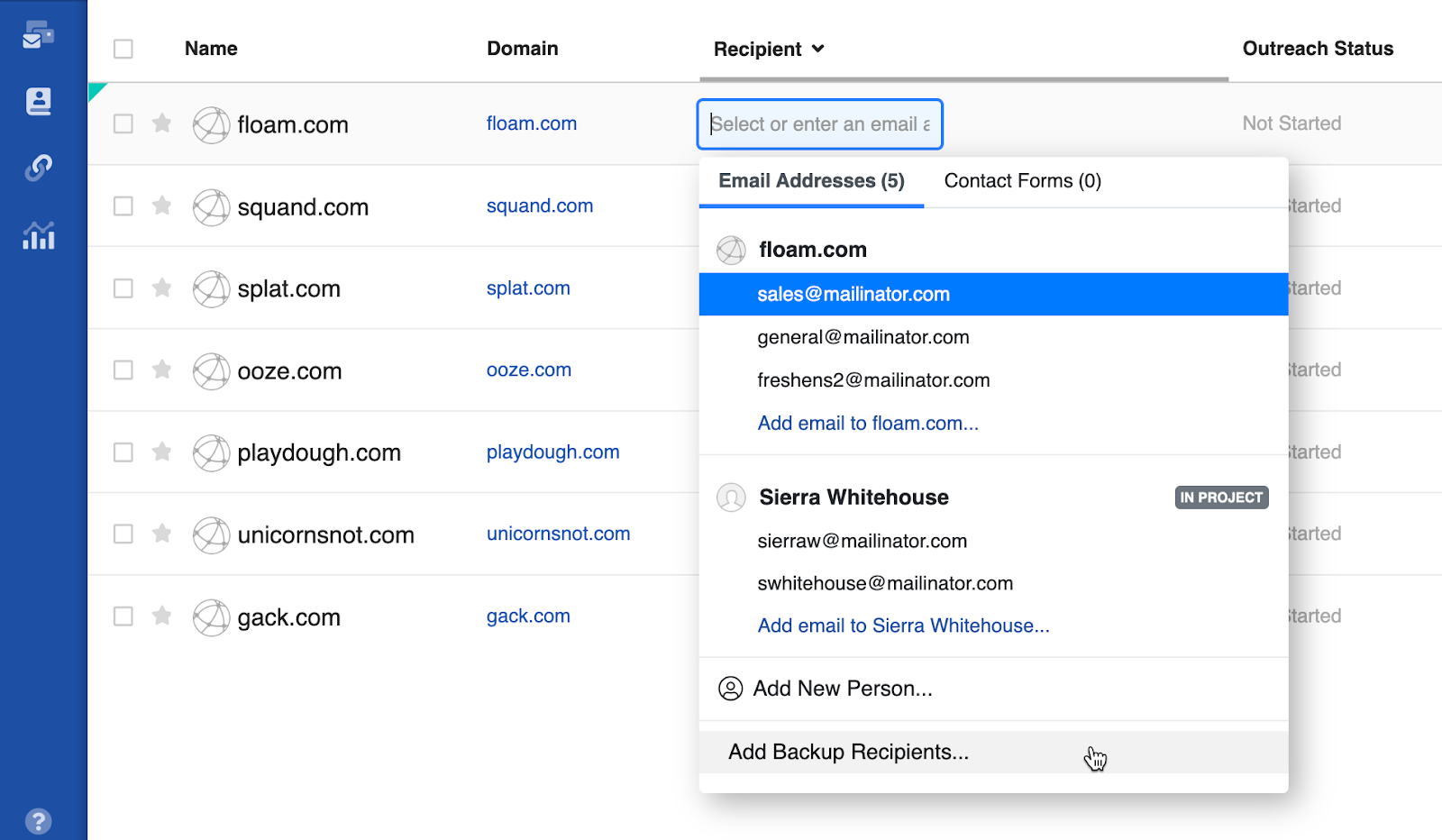Select the Email Addresses tab
The width and height of the screenshot is (1442, 840).
coord(811,181)
